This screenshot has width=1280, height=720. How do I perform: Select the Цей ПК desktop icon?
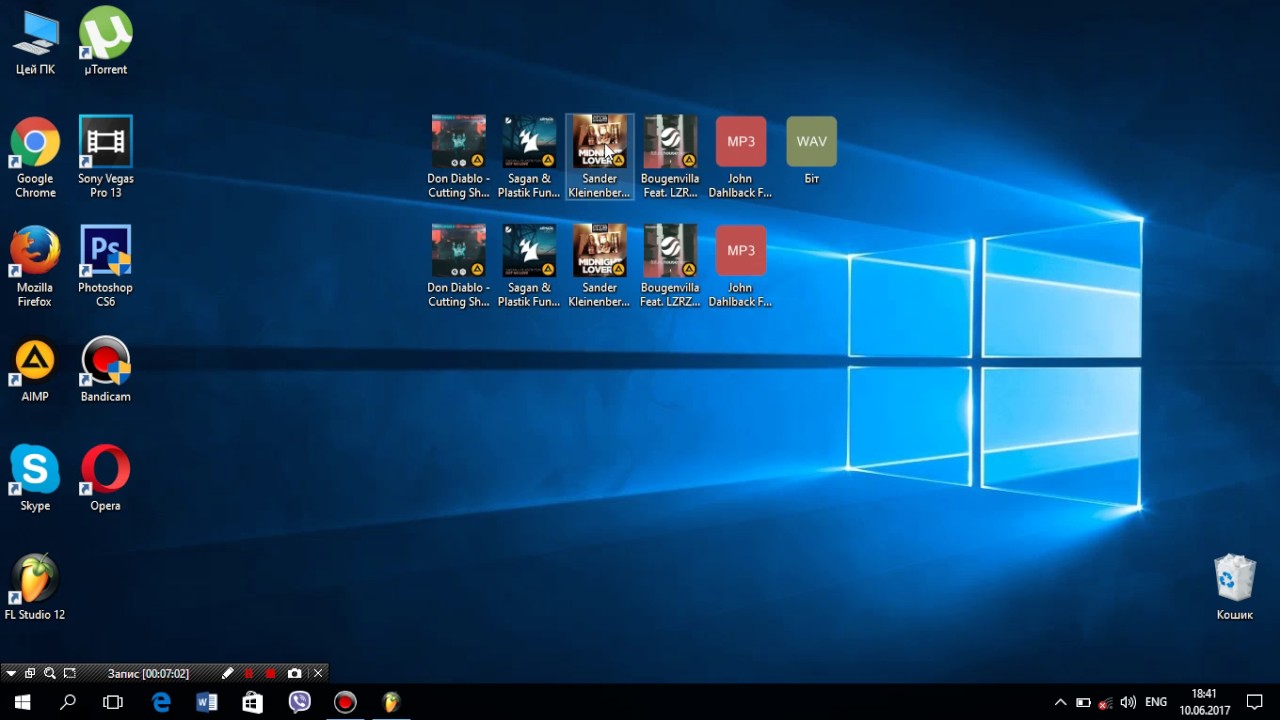coord(35,42)
